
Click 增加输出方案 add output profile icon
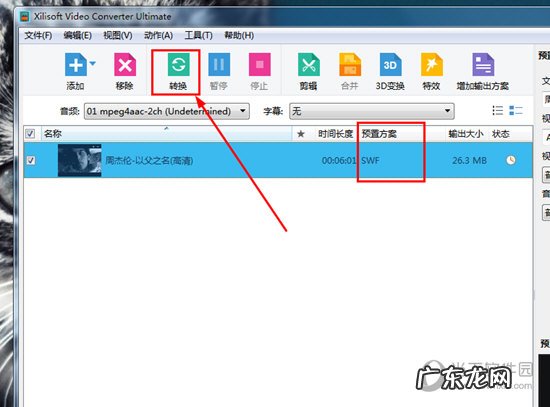coord(483,65)
